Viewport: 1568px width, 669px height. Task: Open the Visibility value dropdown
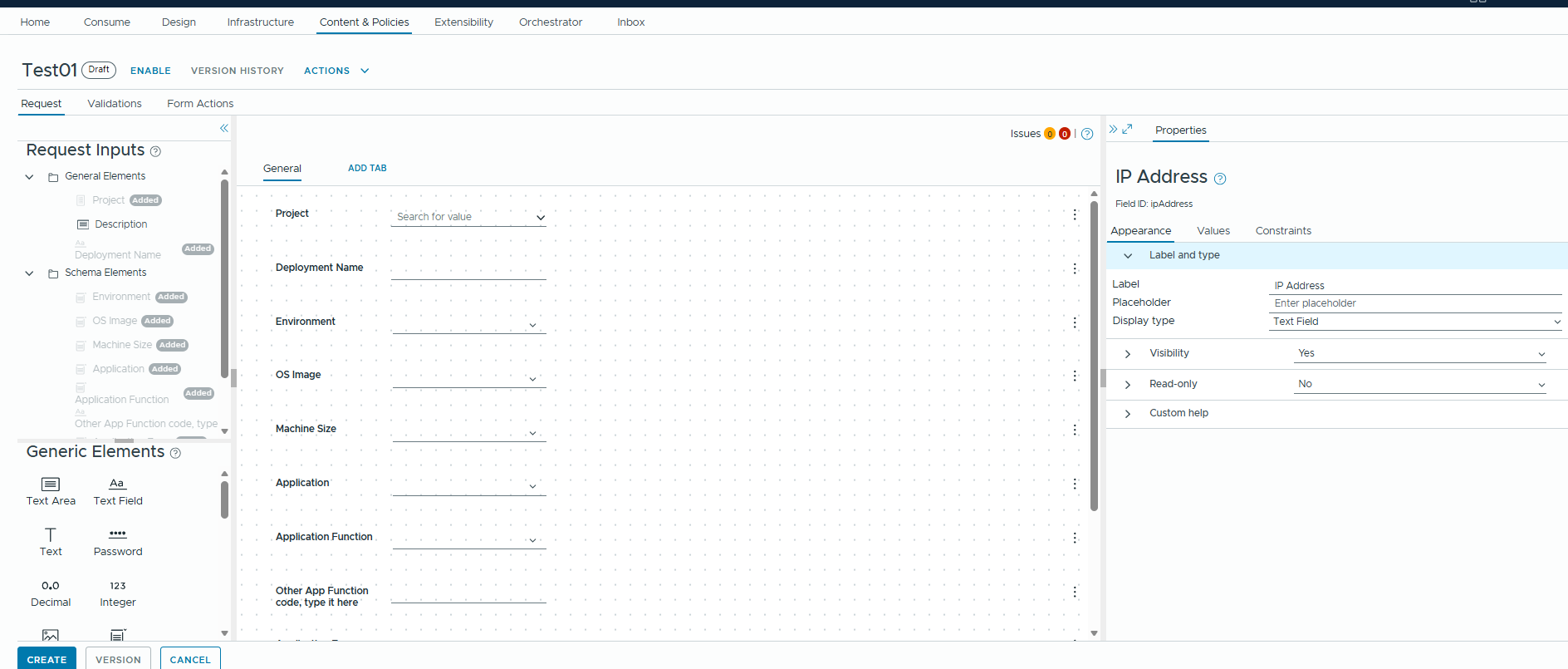[x=1421, y=354]
